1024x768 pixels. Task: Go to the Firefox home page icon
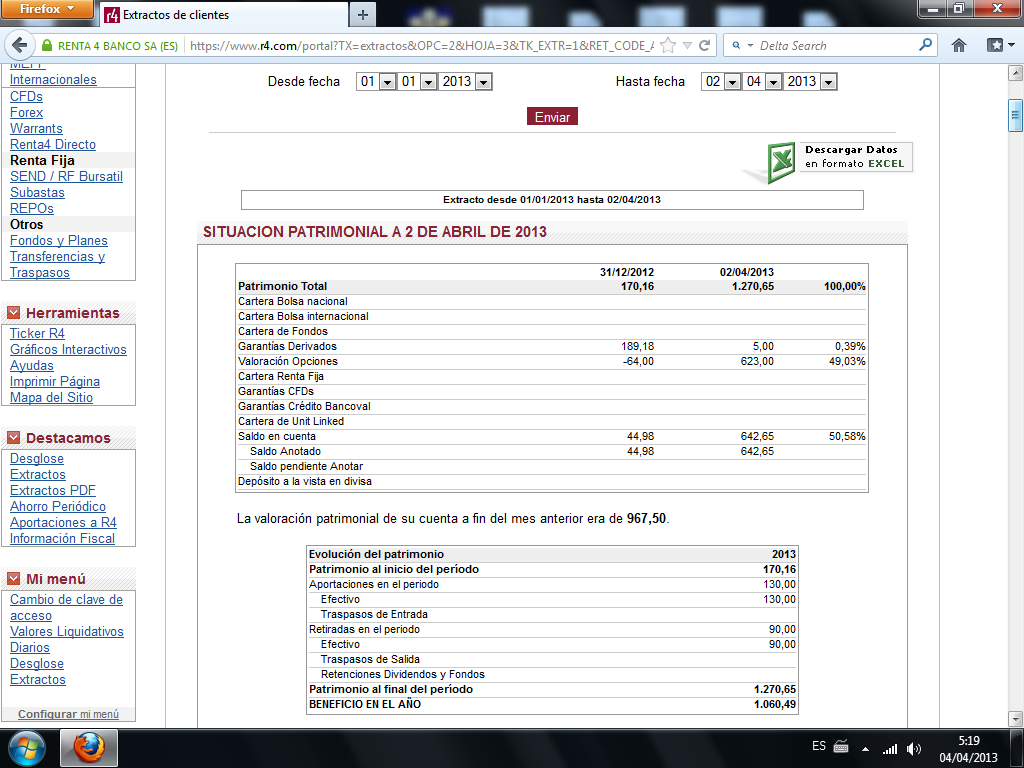(958, 45)
